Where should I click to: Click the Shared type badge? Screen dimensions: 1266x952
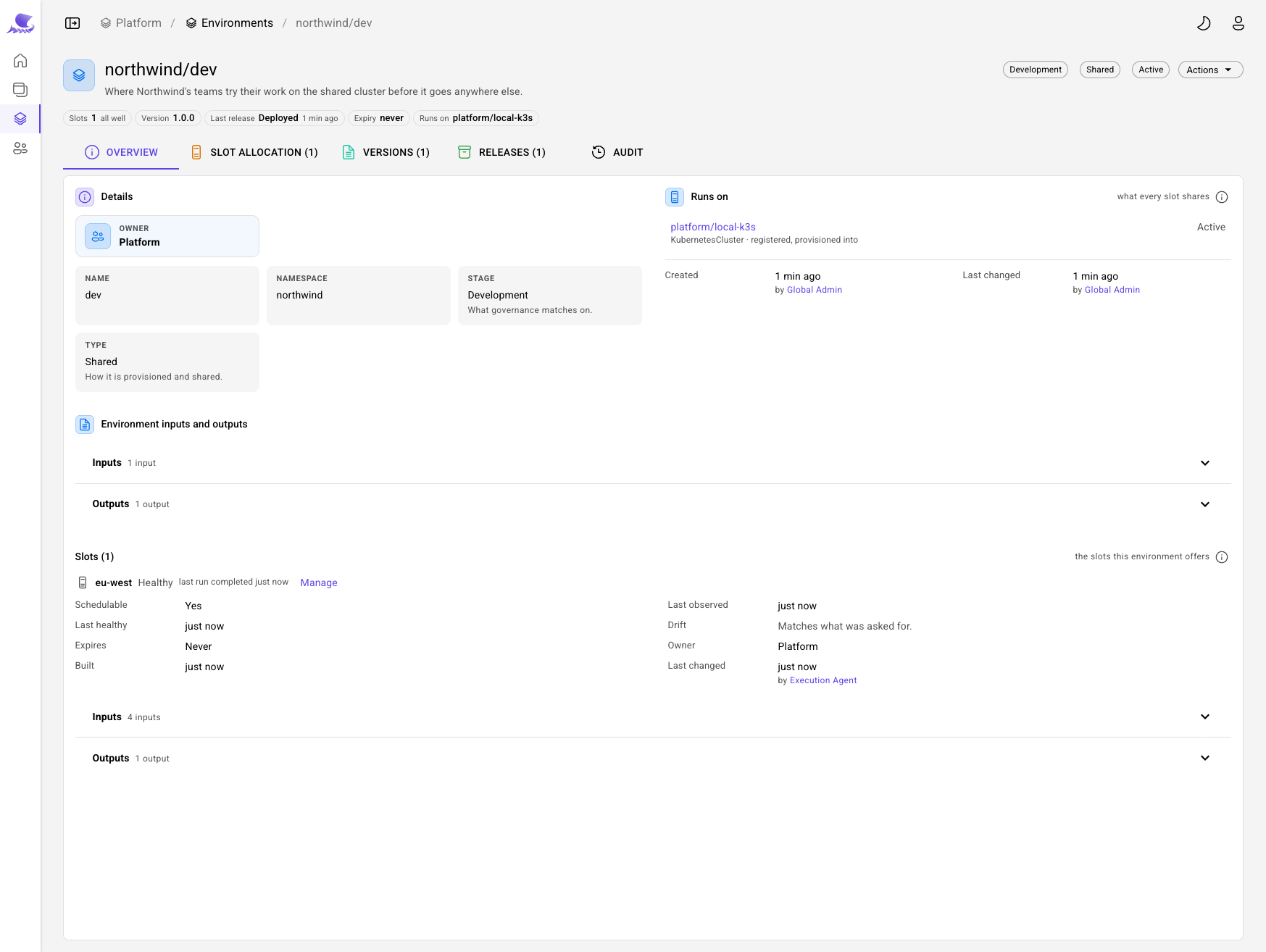[1100, 70]
